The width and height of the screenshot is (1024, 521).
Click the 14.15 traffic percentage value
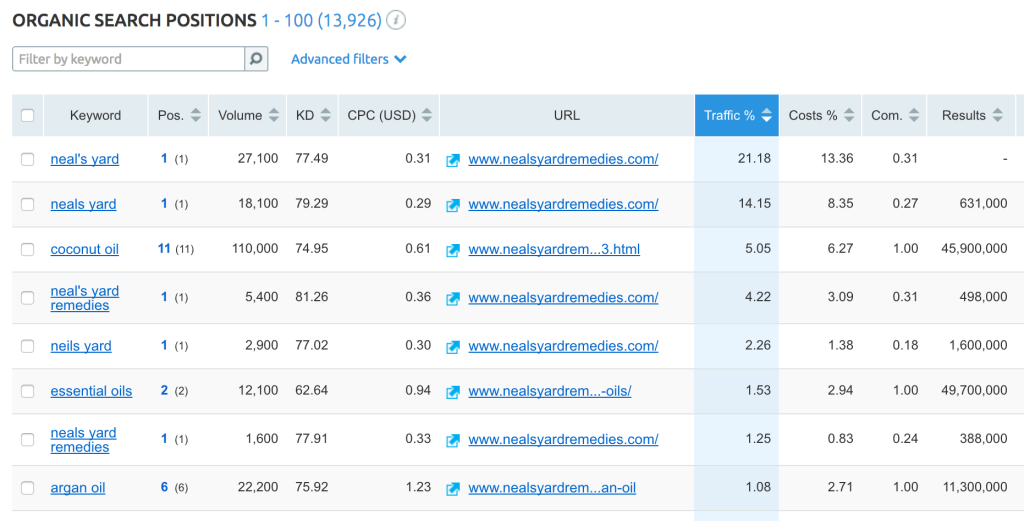click(754, 203)
